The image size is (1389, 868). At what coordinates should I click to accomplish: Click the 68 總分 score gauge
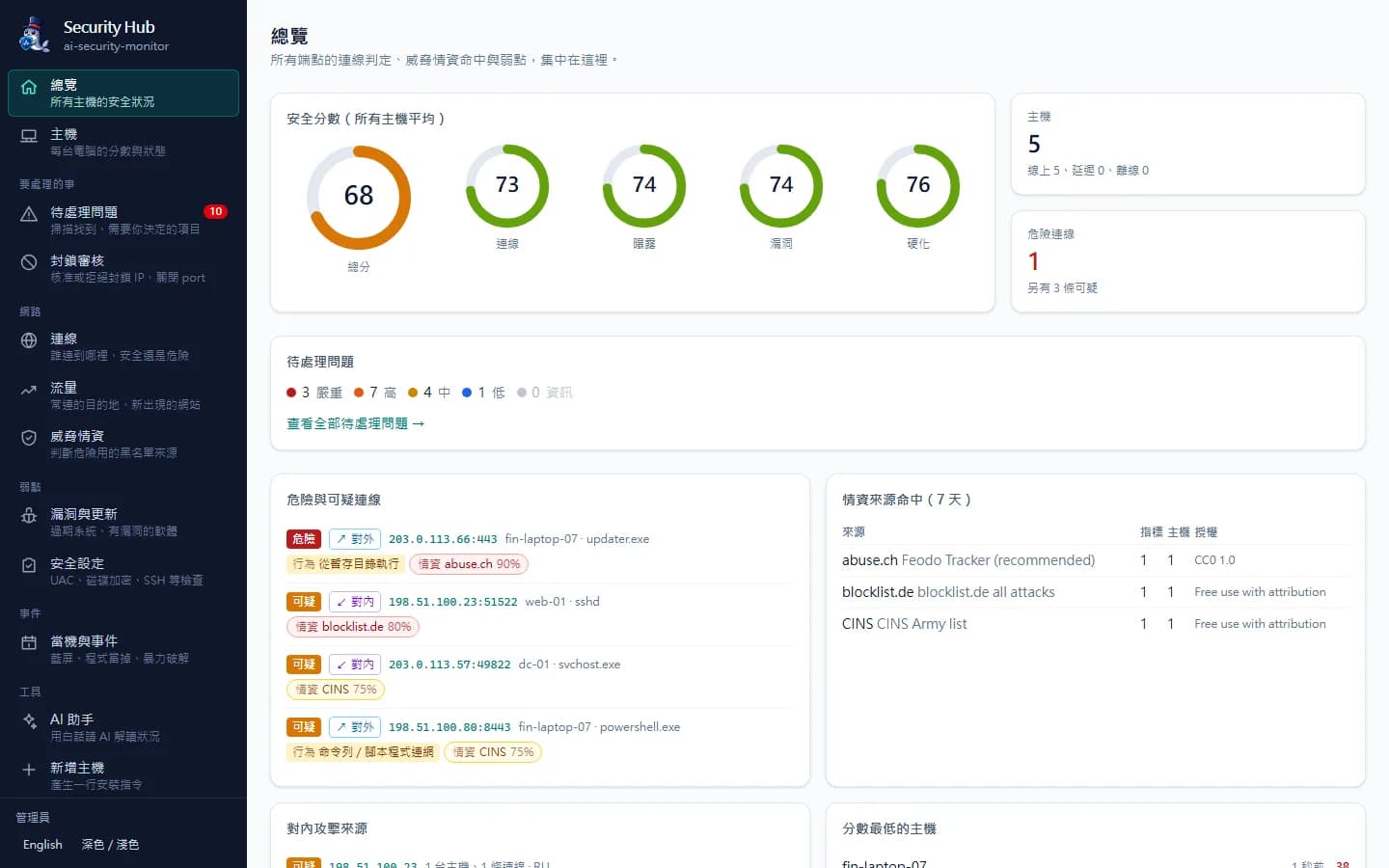click(x=359, y=197)
